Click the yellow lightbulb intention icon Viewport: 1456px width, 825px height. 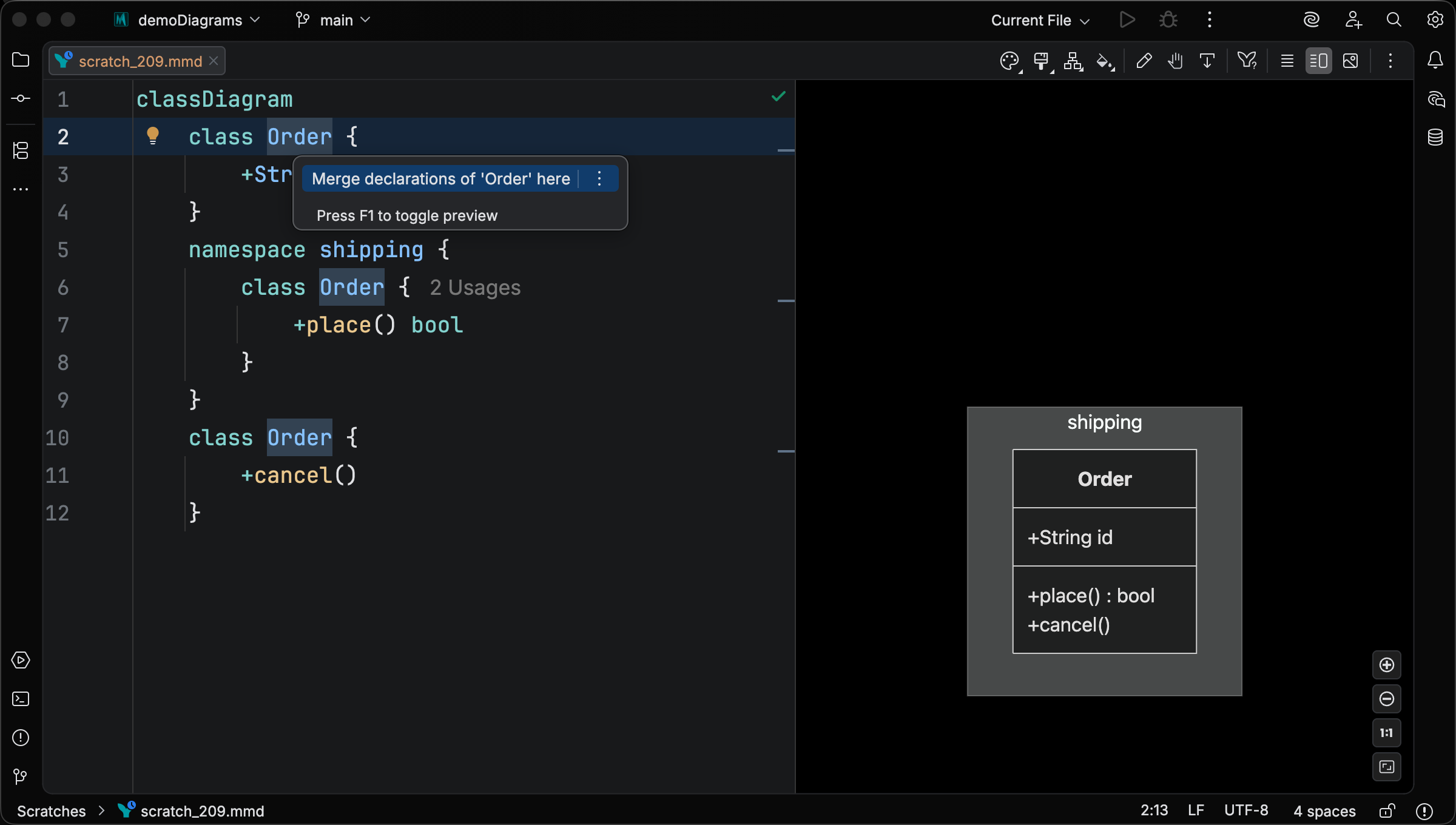[x=153, y=136]
